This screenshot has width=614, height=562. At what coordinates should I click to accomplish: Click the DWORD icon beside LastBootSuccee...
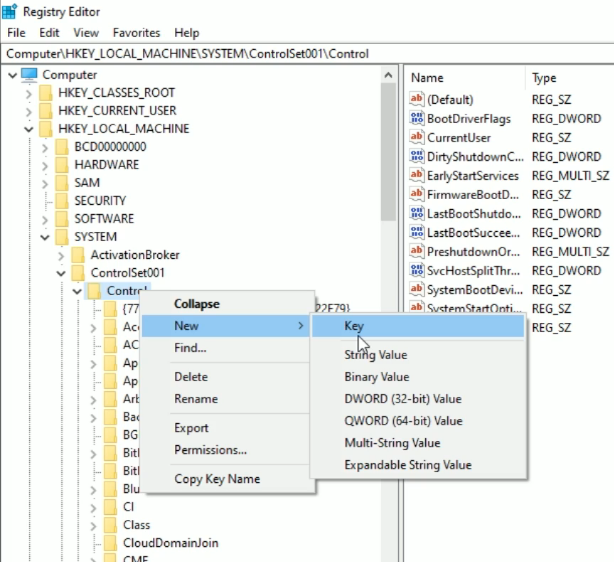coord(417,232)
